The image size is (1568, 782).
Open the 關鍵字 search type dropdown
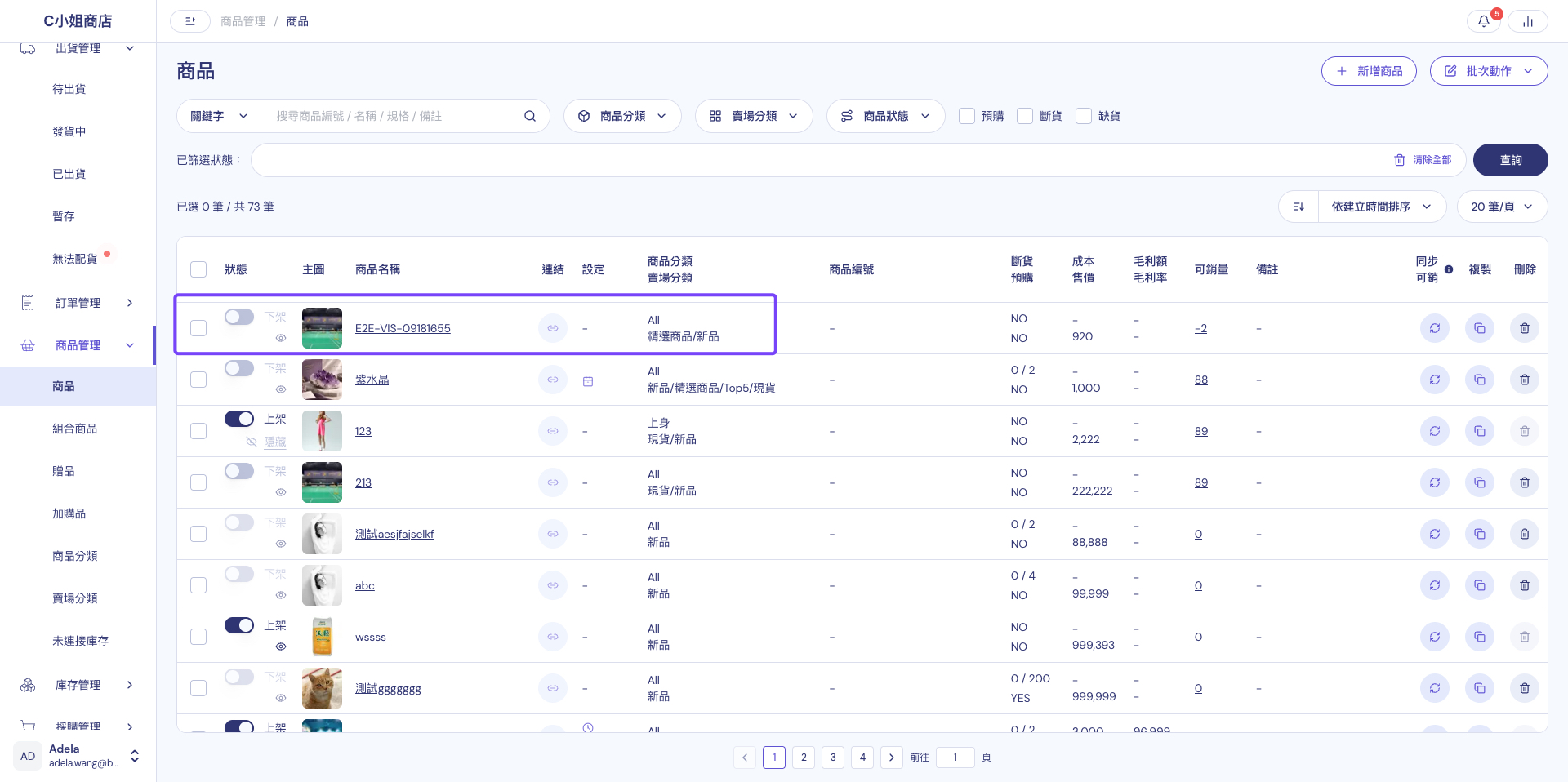pos(219,116)
